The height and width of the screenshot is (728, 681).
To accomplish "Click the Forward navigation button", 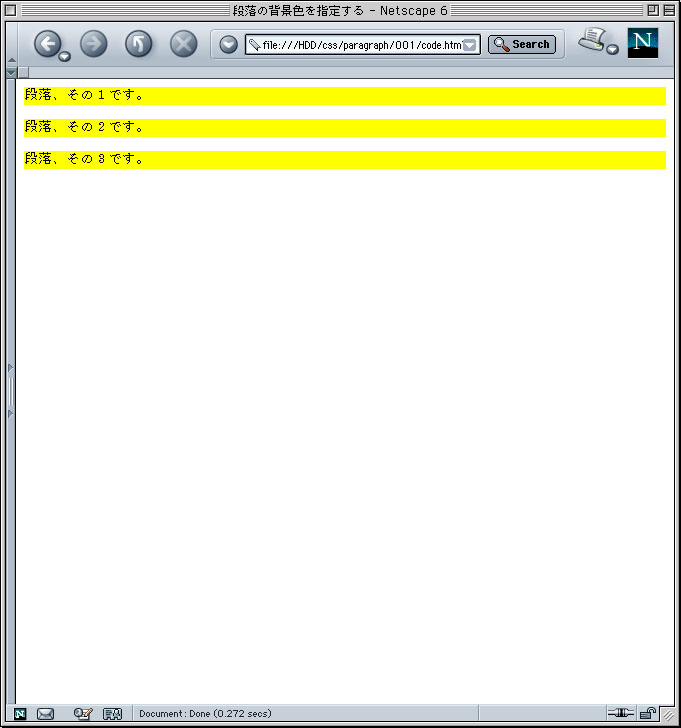I will 94,44.
